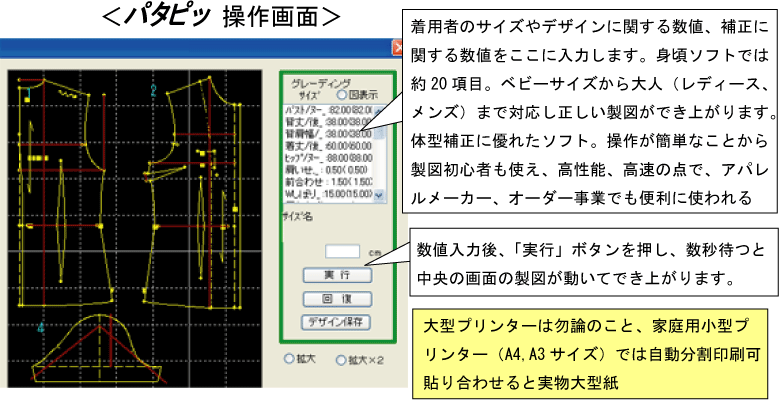Click the list scrollbar down arrow
Screen dimensions: 779x400
[380, 196]
